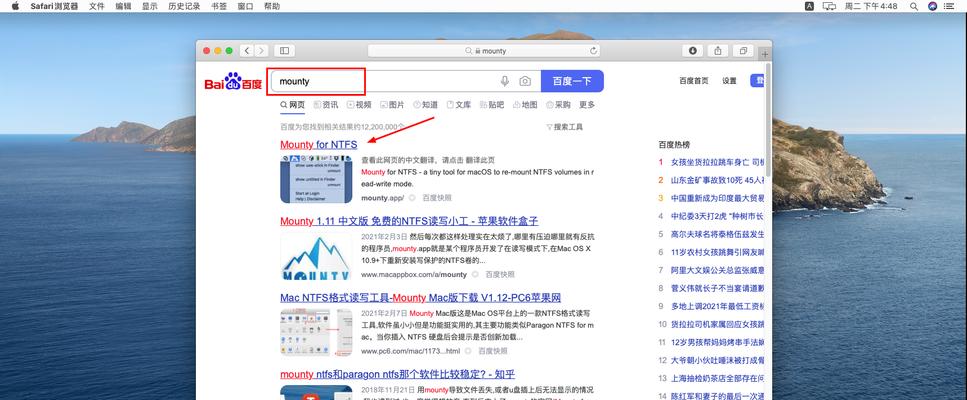Open hot topic 上海抽检奶茶店
The image size is (967, 400).
(717, 378)
